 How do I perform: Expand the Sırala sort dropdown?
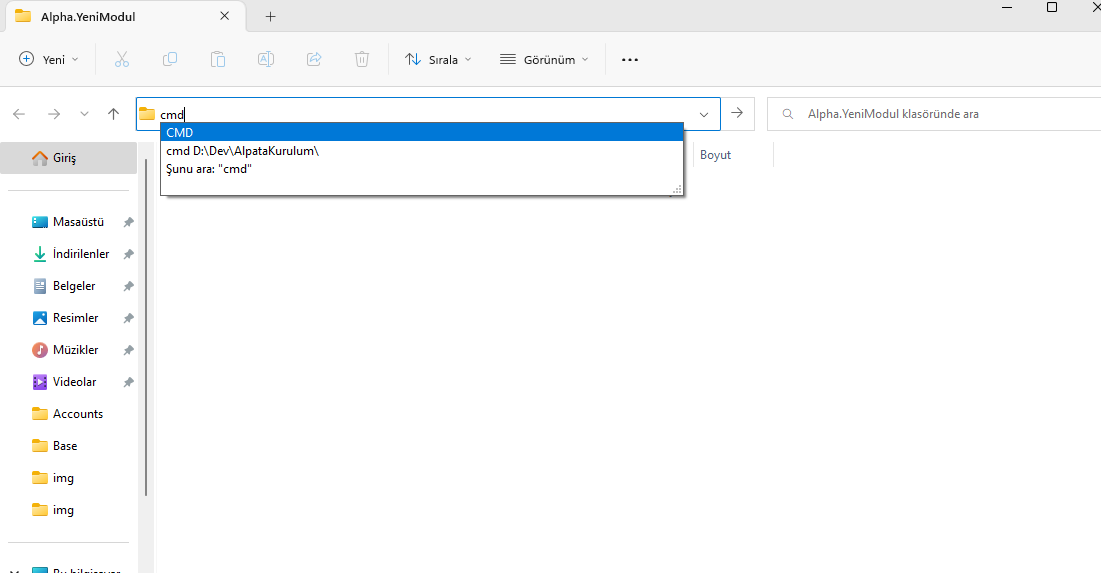pos(438,59)
